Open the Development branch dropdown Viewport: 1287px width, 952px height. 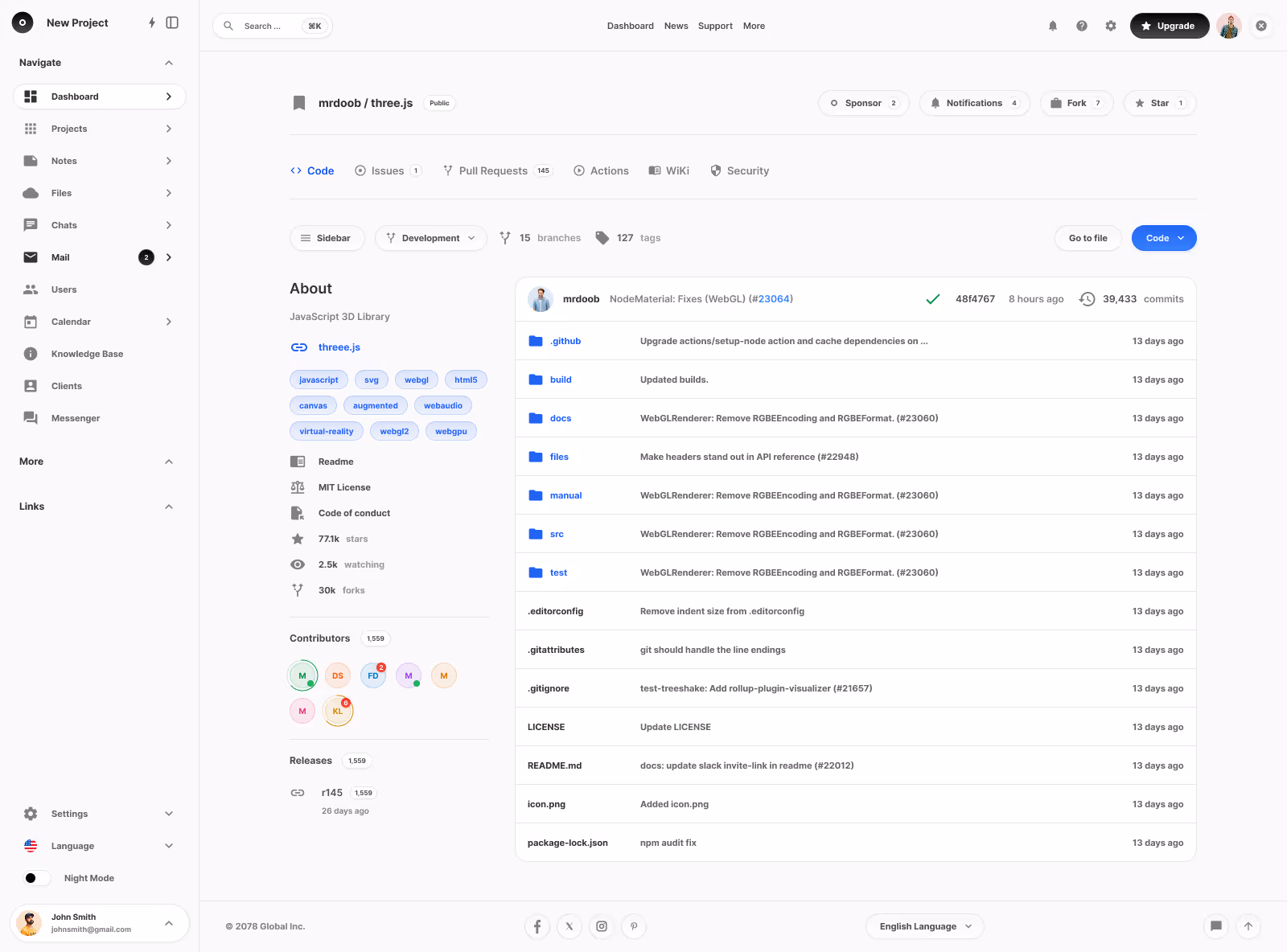431,238
